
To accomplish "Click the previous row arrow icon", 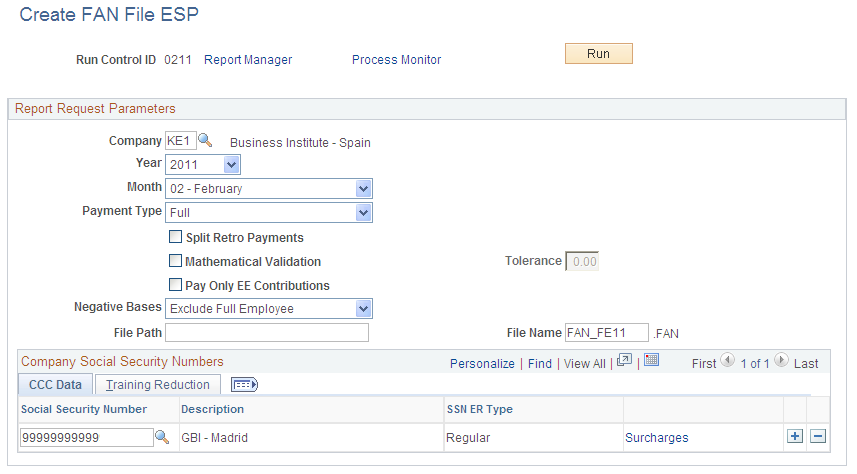I will [x=727, y=360].
